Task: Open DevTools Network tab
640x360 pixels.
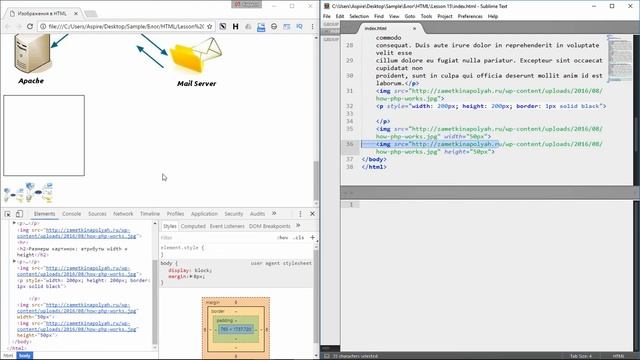Action: [123, 214]
